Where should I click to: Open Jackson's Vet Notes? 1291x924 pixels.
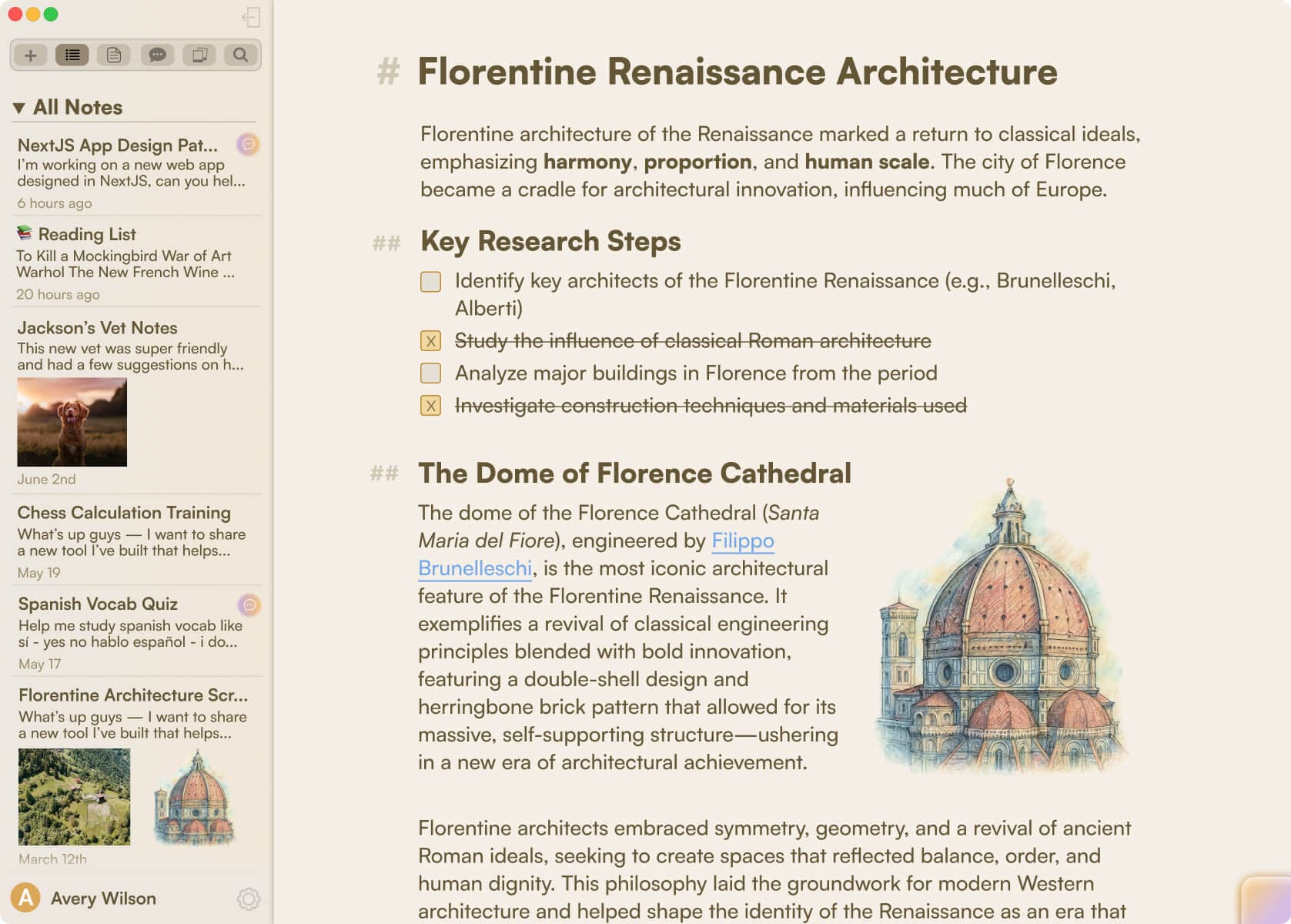pyautogui.click(x=136, y=401)
